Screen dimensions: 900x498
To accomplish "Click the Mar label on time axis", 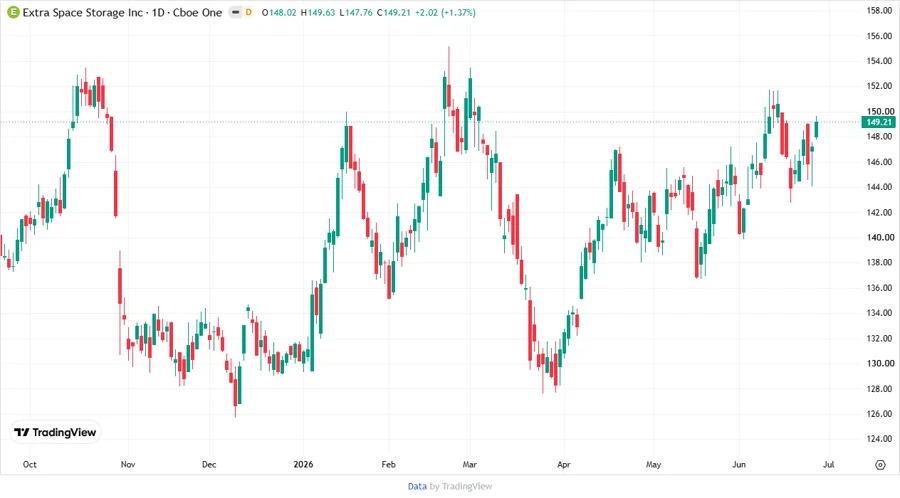I will (470, 464).
